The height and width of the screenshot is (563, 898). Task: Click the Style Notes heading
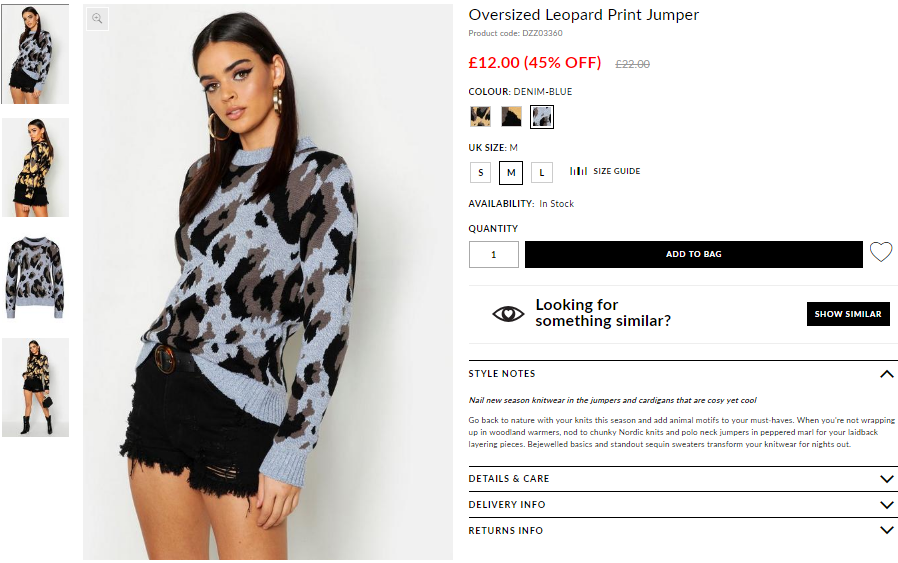[x=502, y=373]
